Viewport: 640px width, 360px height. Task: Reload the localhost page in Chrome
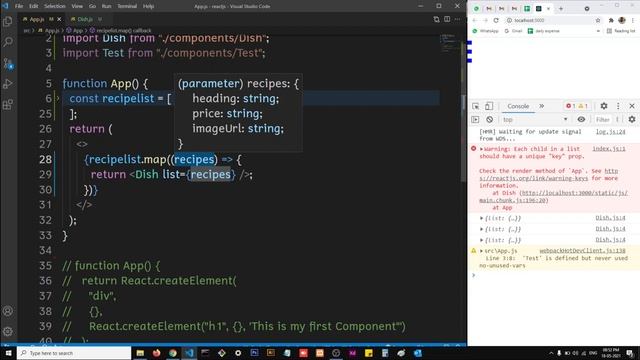(x=496, y=20)
